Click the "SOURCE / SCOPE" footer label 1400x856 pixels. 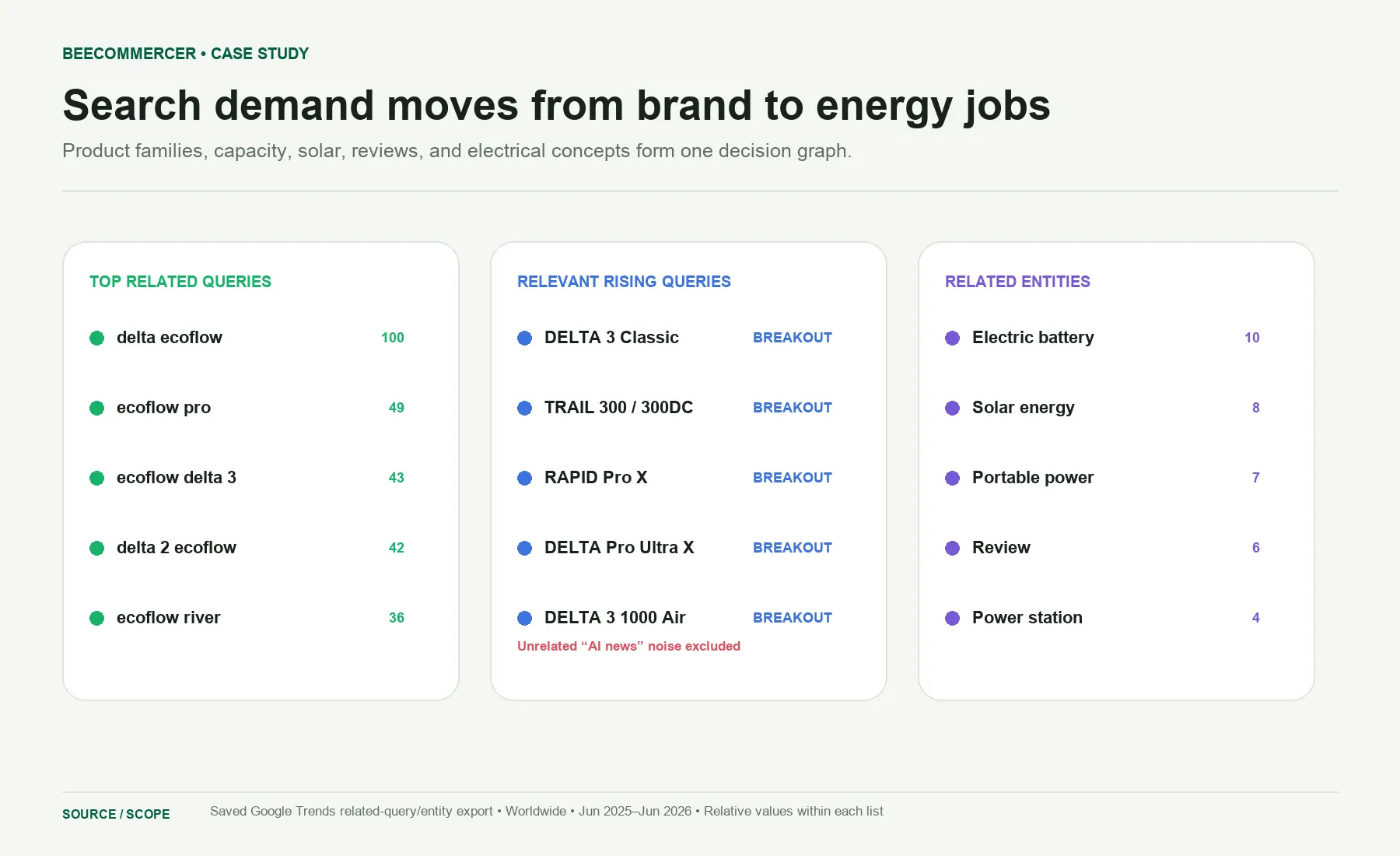116,814
